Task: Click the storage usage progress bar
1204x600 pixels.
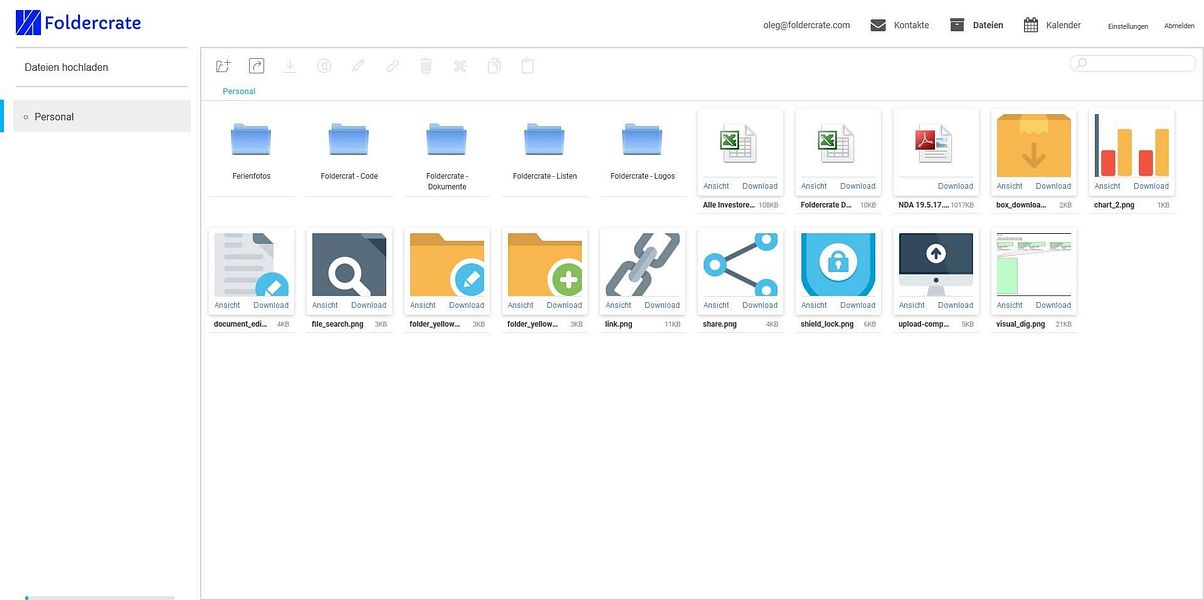Action: [100, 598]
